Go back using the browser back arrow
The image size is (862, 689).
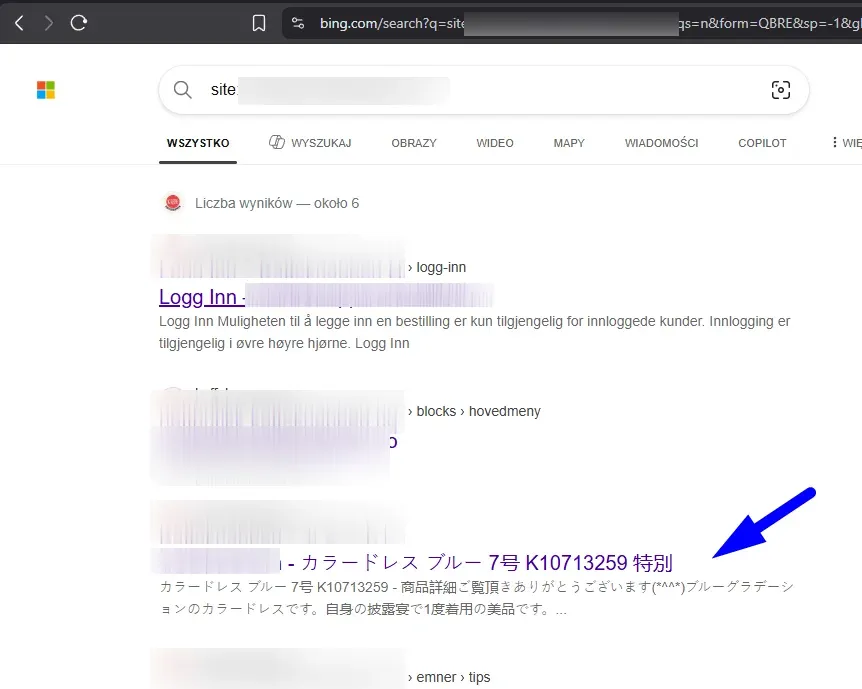tap(19, 23)
